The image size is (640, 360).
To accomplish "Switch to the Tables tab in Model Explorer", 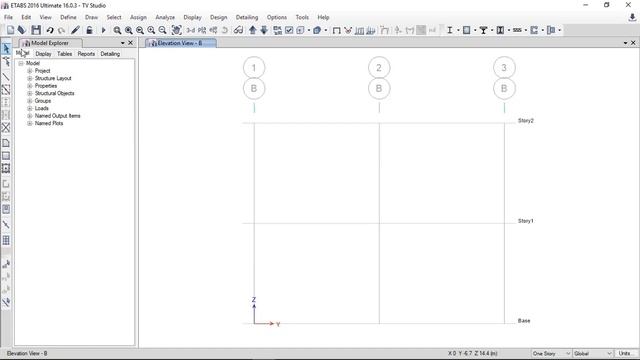I will click(x=64, y=54).
